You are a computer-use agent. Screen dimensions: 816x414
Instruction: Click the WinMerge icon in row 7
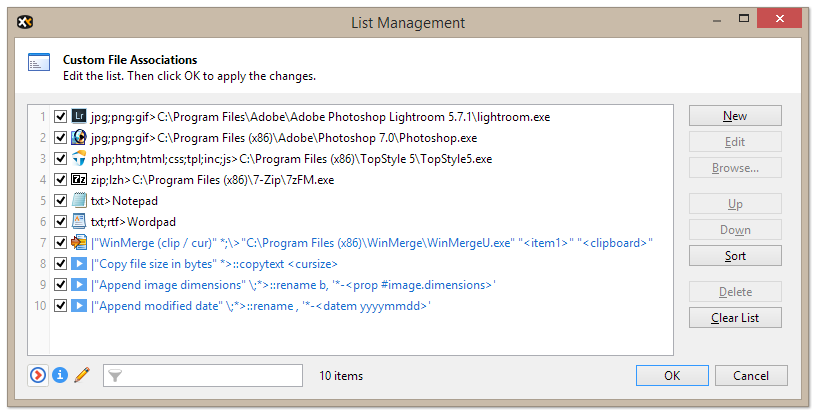79,243
